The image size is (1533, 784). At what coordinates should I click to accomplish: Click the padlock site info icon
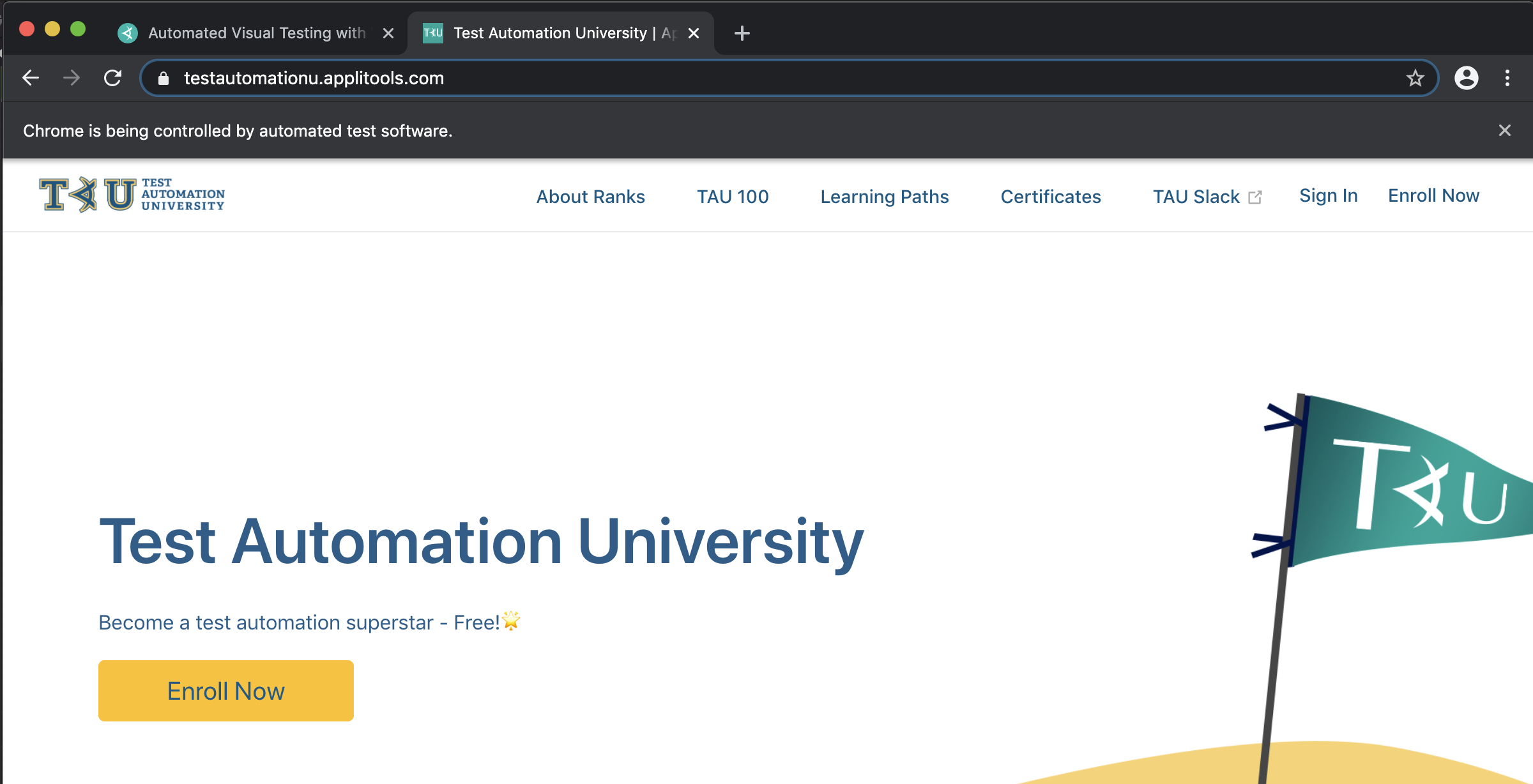[x=164, y=78]
